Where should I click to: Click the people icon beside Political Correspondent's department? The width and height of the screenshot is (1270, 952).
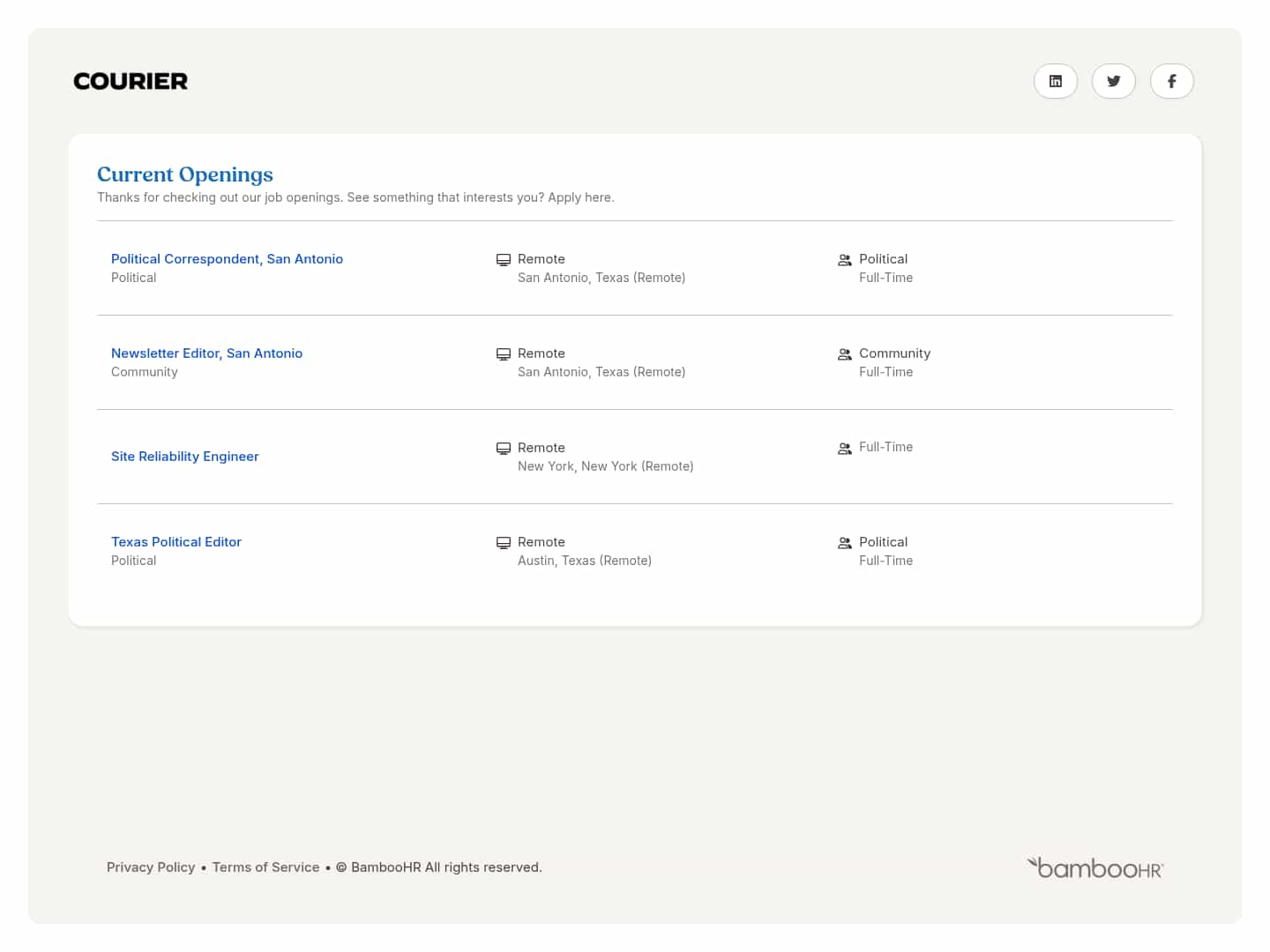pos(844,260)
